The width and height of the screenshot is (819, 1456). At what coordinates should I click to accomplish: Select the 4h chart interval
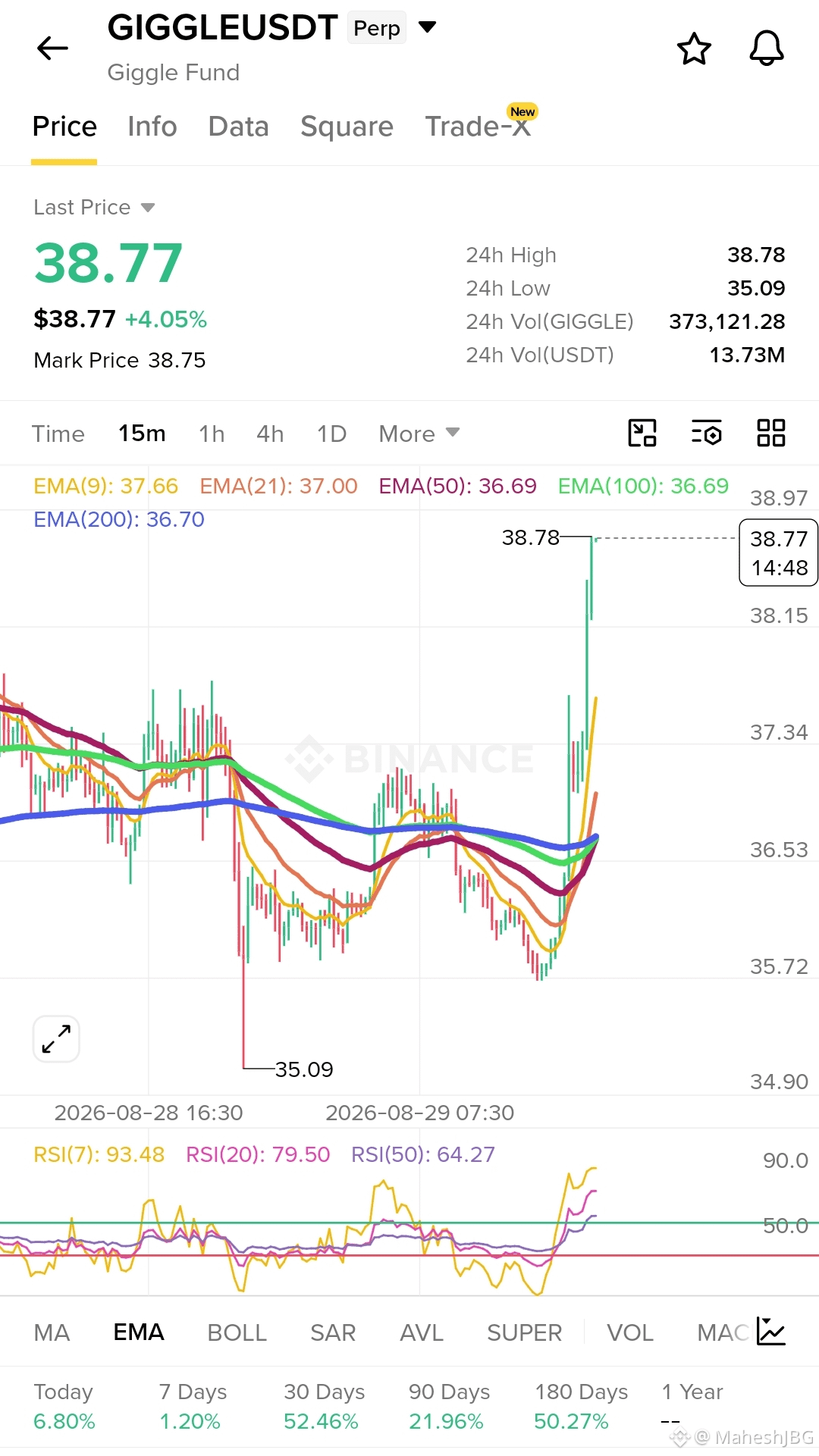(x=270, y=434)
